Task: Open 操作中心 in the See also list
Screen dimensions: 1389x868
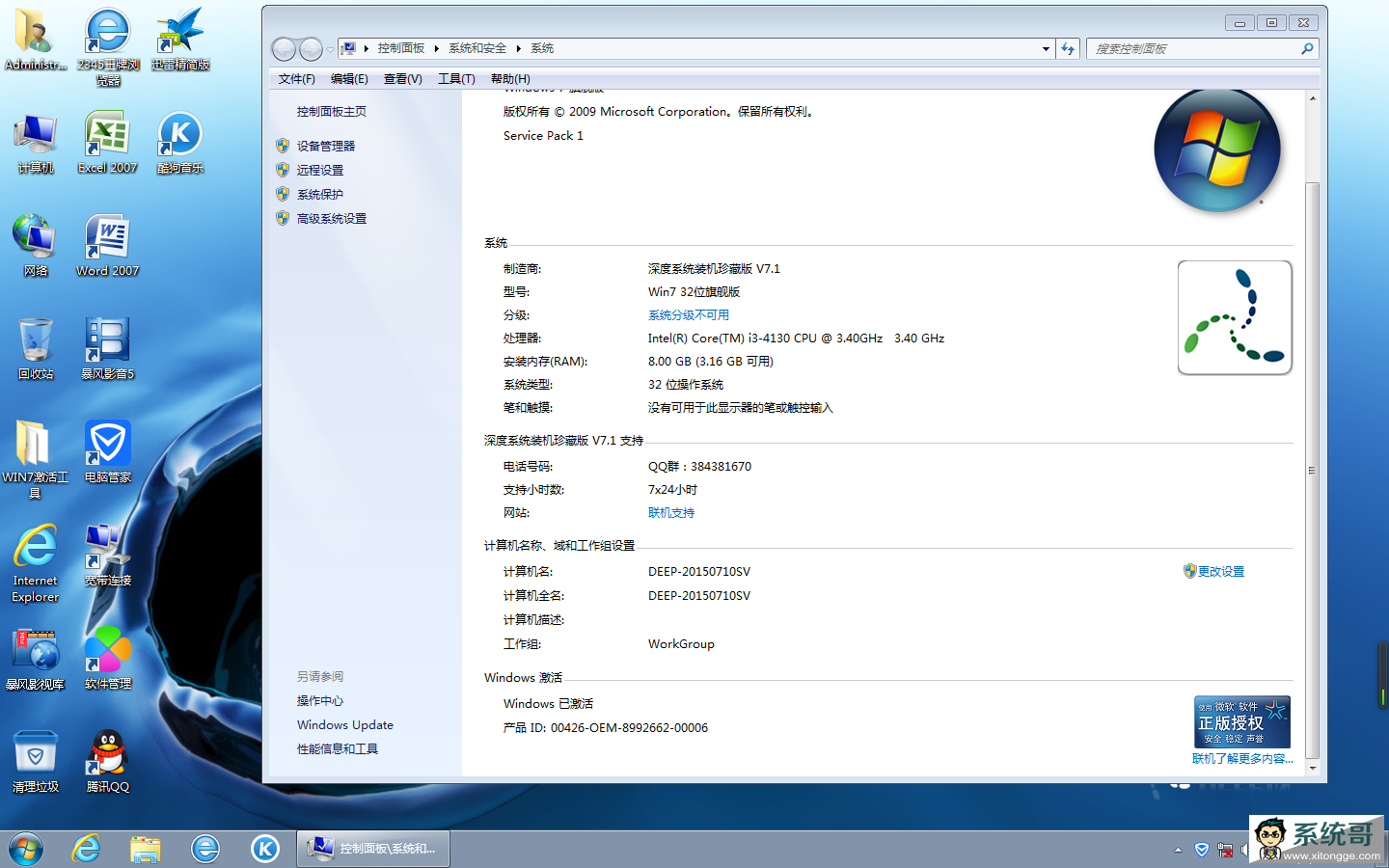Action: (320, 701)
